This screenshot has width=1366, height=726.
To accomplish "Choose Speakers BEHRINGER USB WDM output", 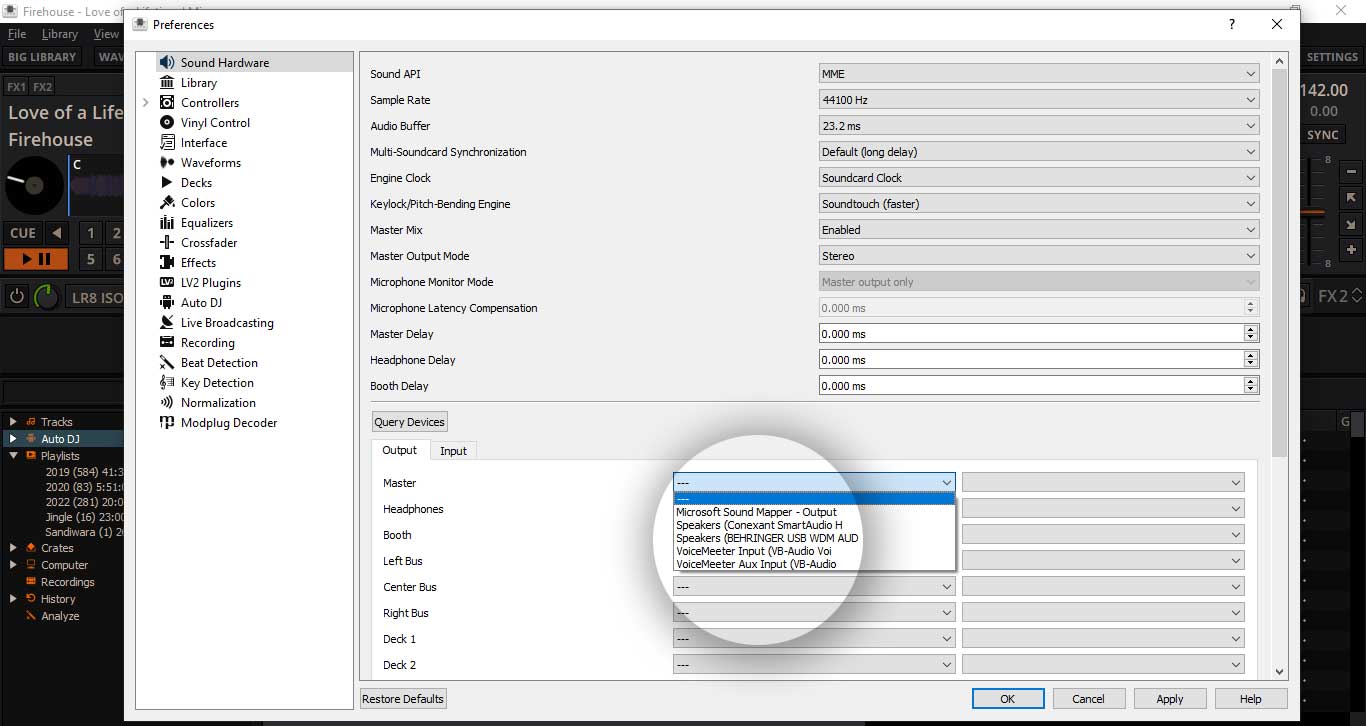I will tap(766, 538).
